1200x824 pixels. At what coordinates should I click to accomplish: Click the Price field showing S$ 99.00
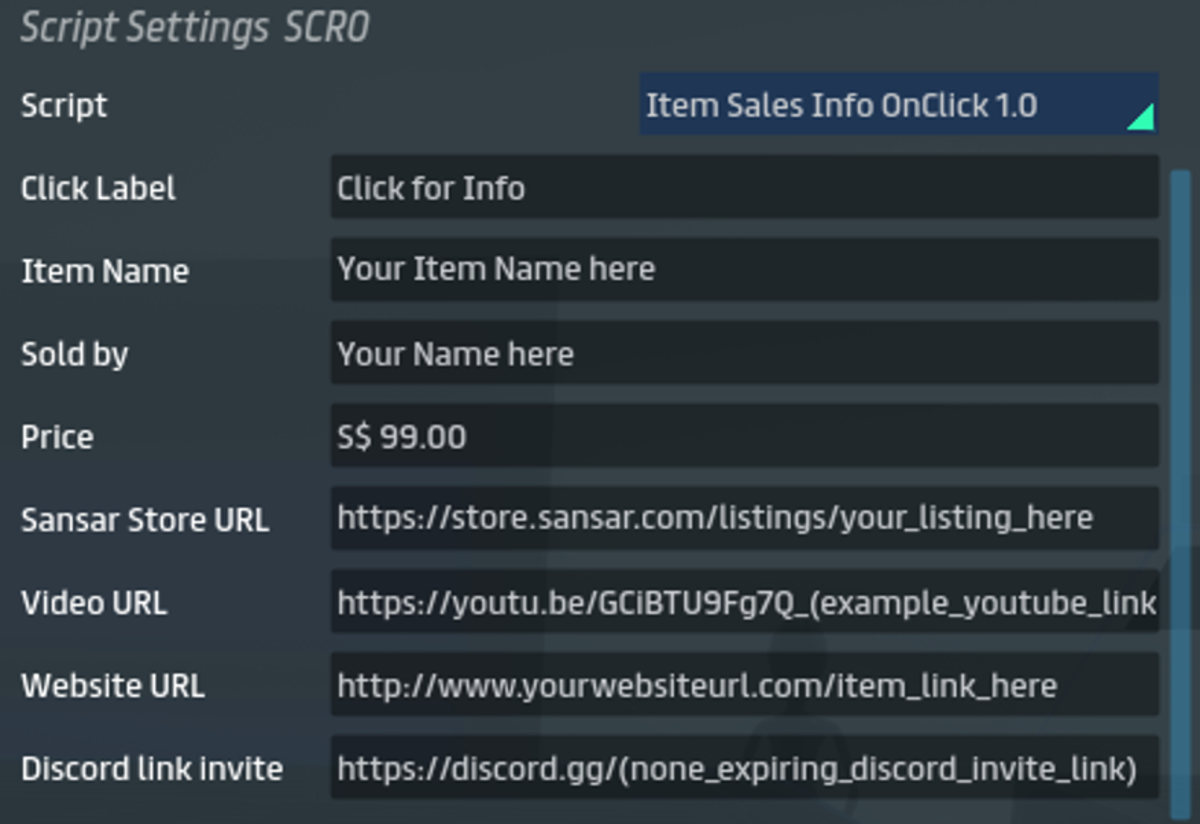point(744,436)
